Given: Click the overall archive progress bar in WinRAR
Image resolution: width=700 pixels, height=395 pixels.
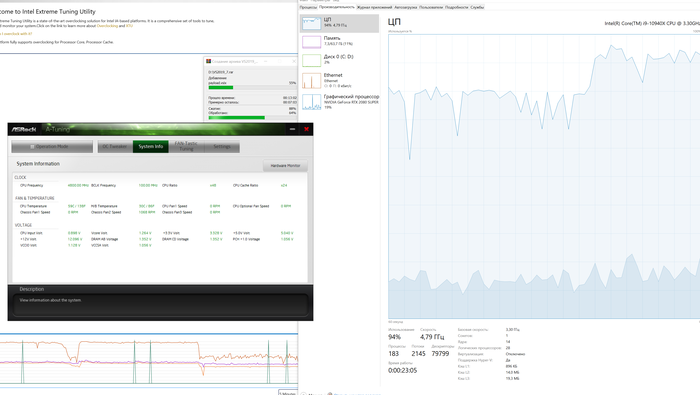Looking at the screenshot, I should [252, 117].
